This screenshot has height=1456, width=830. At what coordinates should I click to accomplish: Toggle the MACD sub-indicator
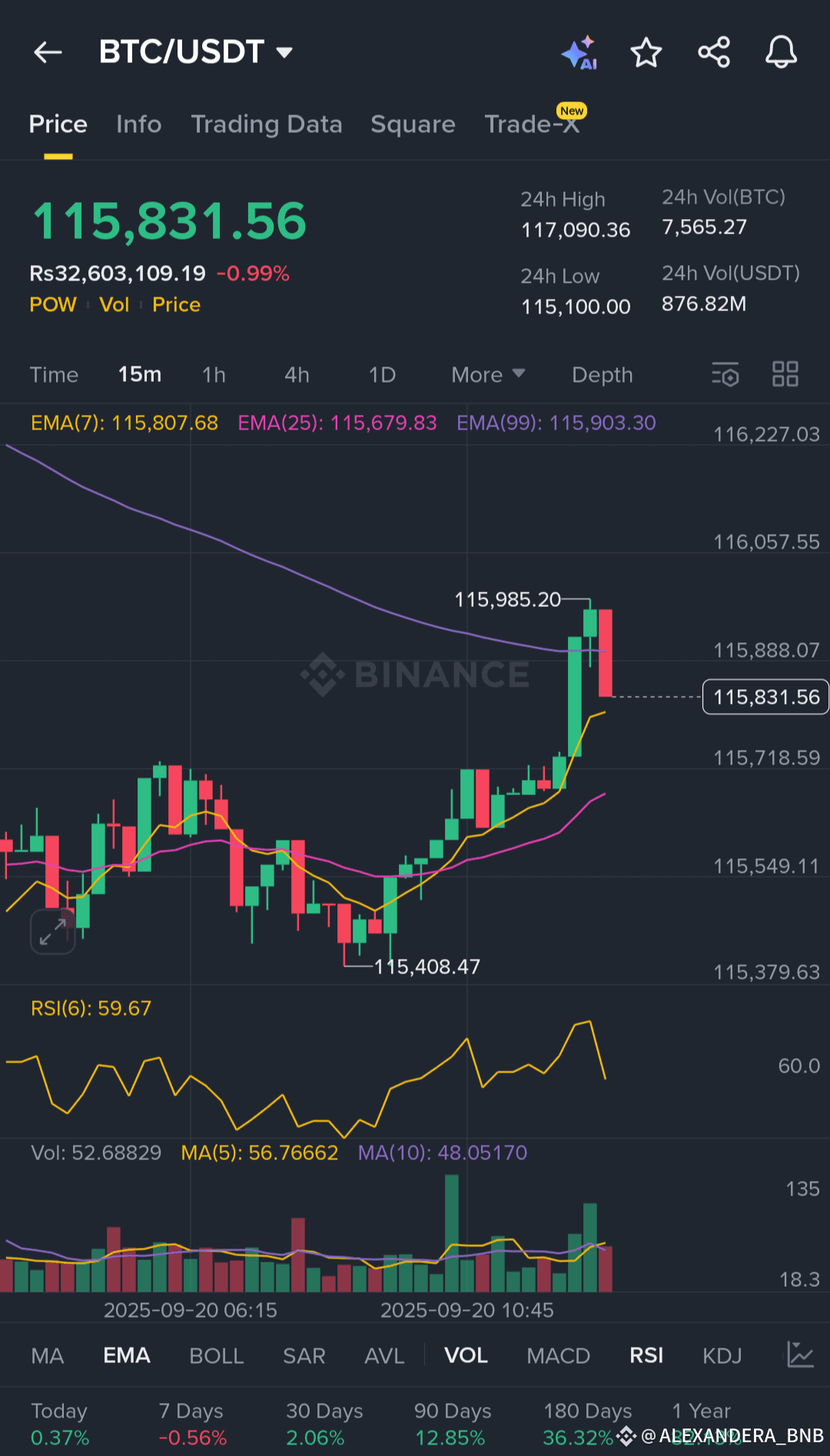click(x=559, y=1356)
